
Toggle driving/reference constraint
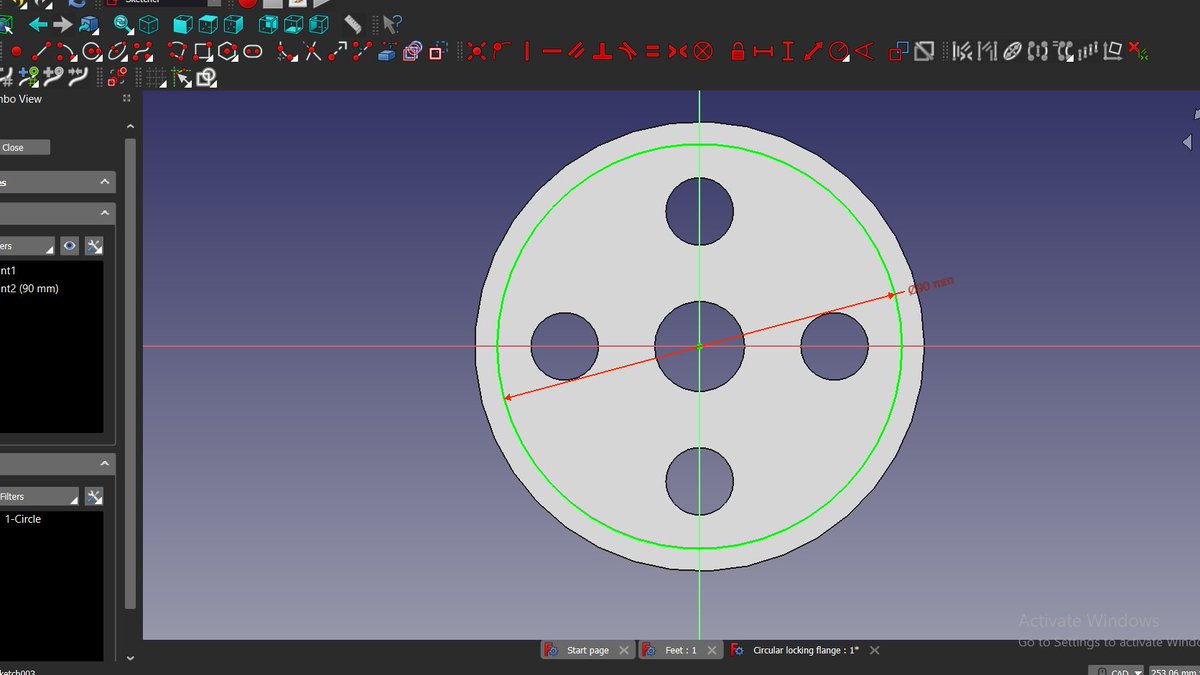click(898, 51)
